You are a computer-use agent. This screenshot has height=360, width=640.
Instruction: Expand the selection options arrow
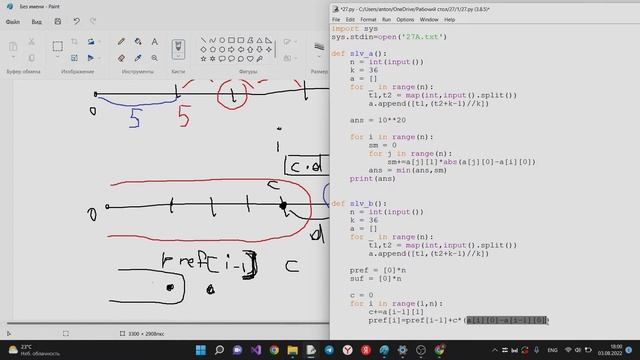(x=58, y=58)
